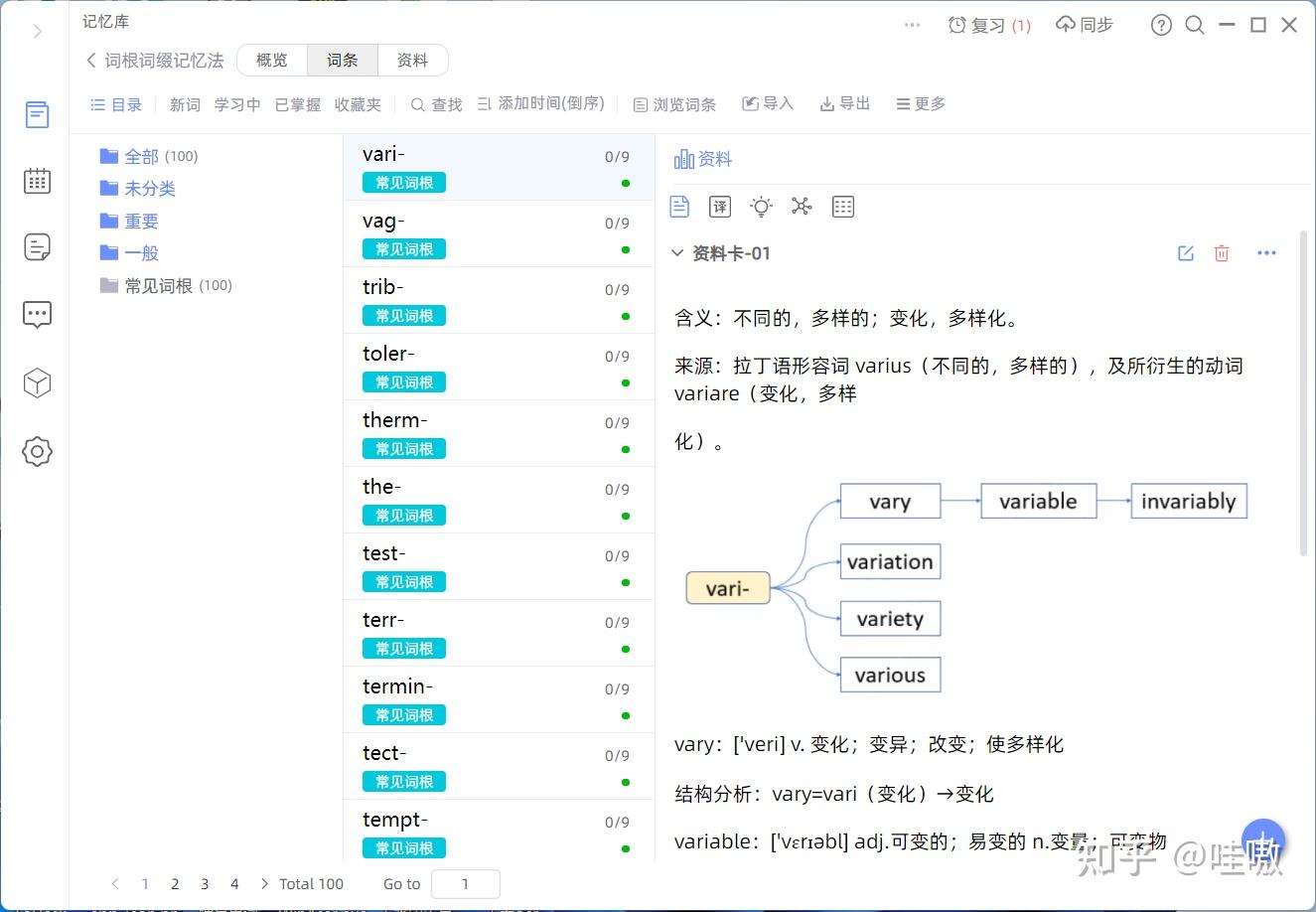Open 资料卡-01 more options ellipsis
This screenshot has height=912, width=1316.
click(1266, 253)
